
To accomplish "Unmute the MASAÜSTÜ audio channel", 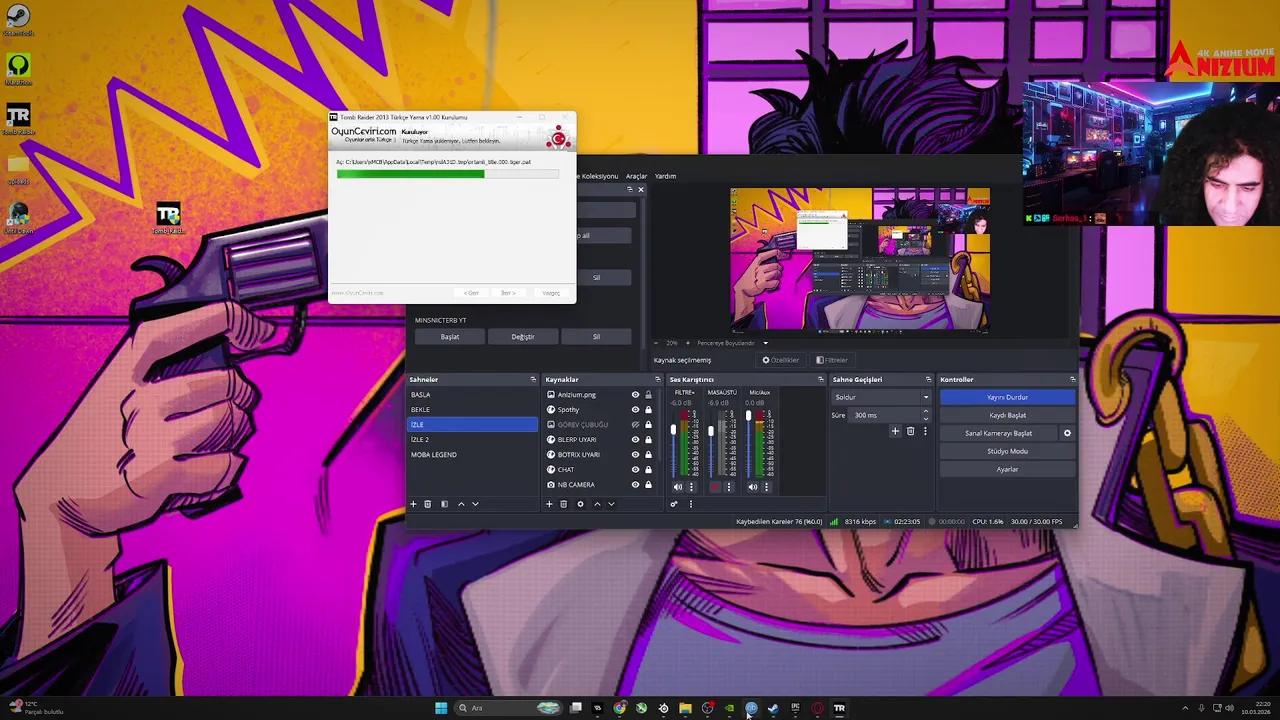I will tap(715, 487).
